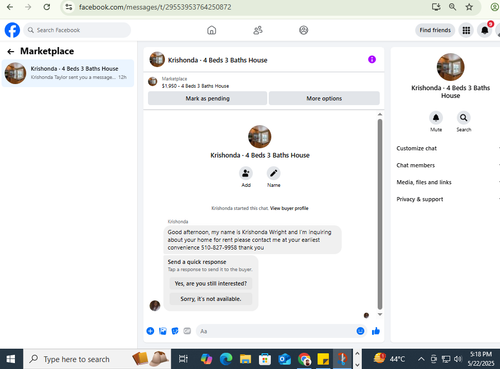Open the $1,950 - 4 Beds 3 Baths listing link
The height and width of the screenshot is (369, 500).
195,86
